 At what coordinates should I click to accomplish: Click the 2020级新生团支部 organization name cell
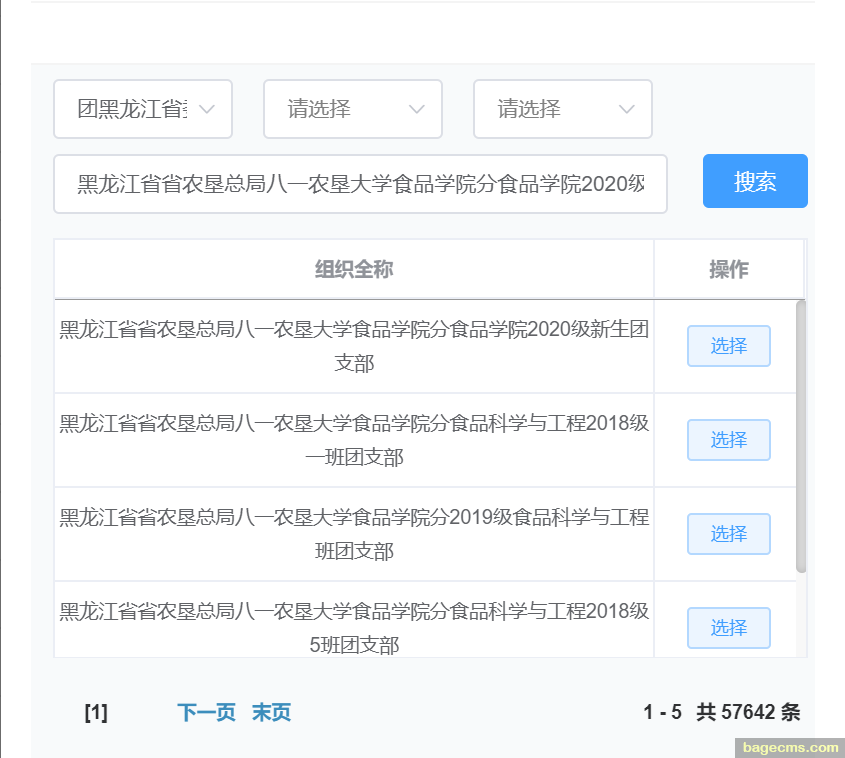354,346
